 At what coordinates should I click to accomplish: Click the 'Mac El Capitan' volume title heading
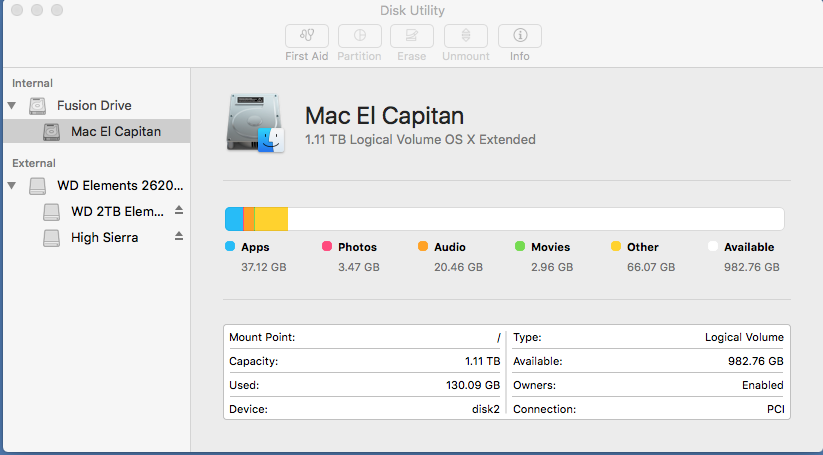point(384,116)
